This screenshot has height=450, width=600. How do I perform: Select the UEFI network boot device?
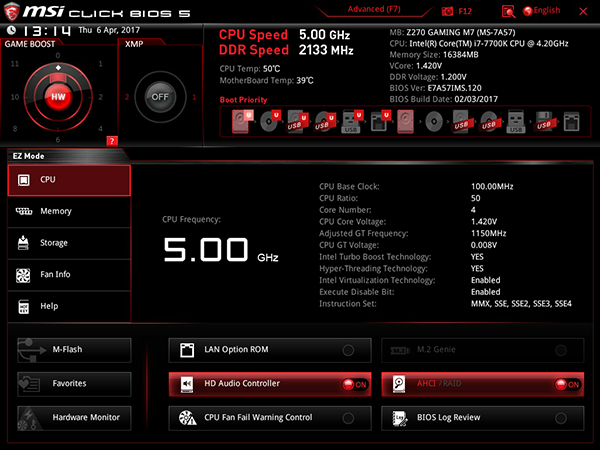(x=380, y=122)
